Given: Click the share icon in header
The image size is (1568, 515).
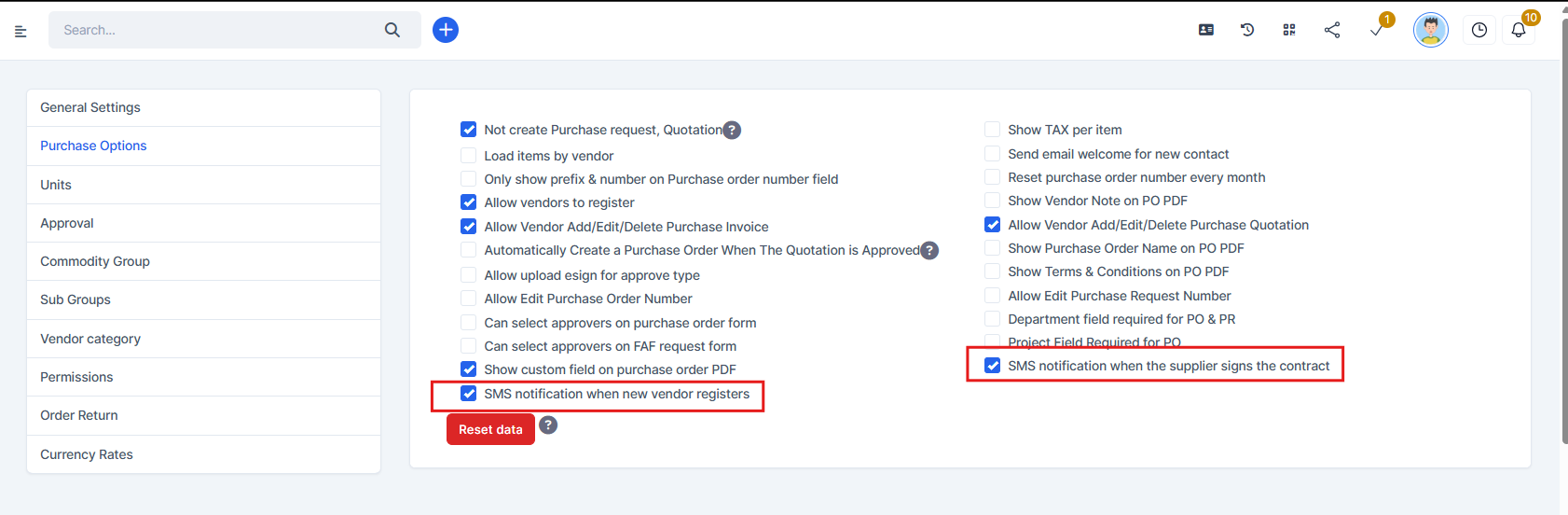Looking at the screenshot, I should click(x=1332, y=30).
